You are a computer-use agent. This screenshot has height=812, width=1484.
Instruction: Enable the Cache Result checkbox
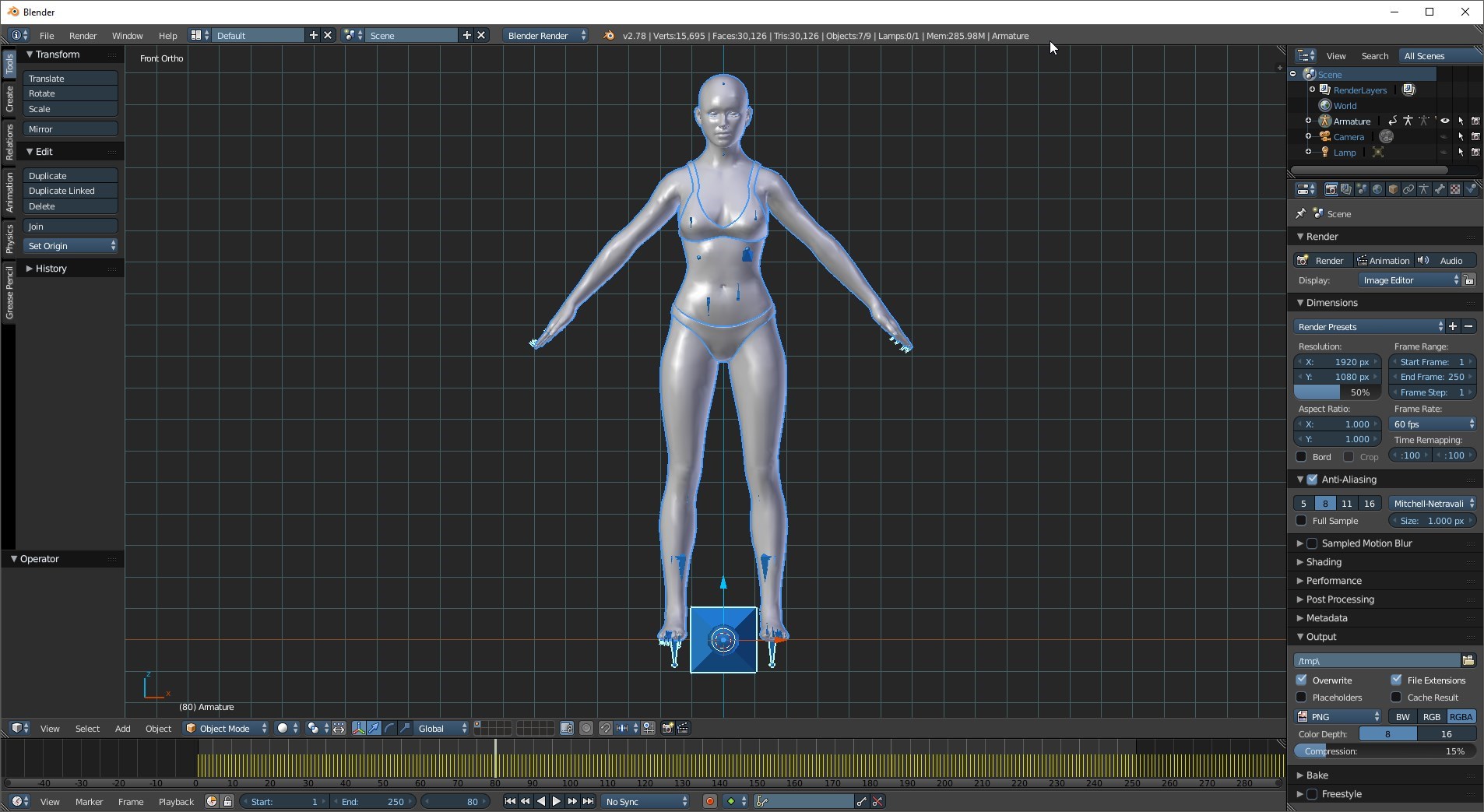1396,697
